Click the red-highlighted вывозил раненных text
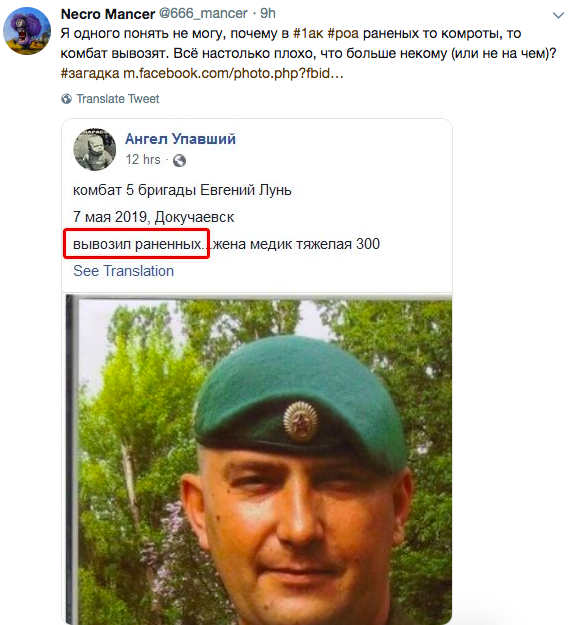Image resolution: width=570 pixels, height=625 pixels. (x=137, y=244)
